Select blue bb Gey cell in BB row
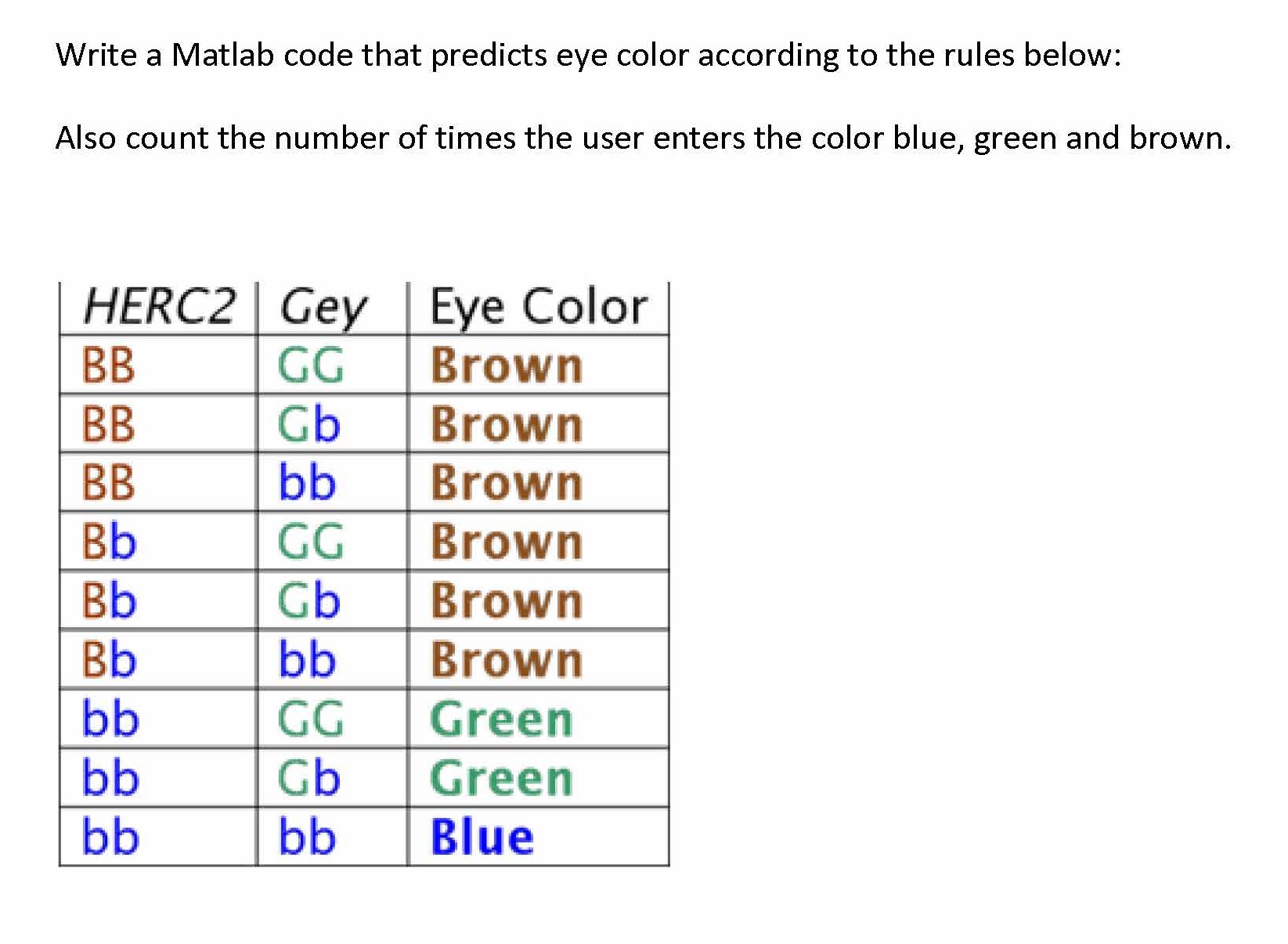 pyautogui.click(x=307, y=483)
